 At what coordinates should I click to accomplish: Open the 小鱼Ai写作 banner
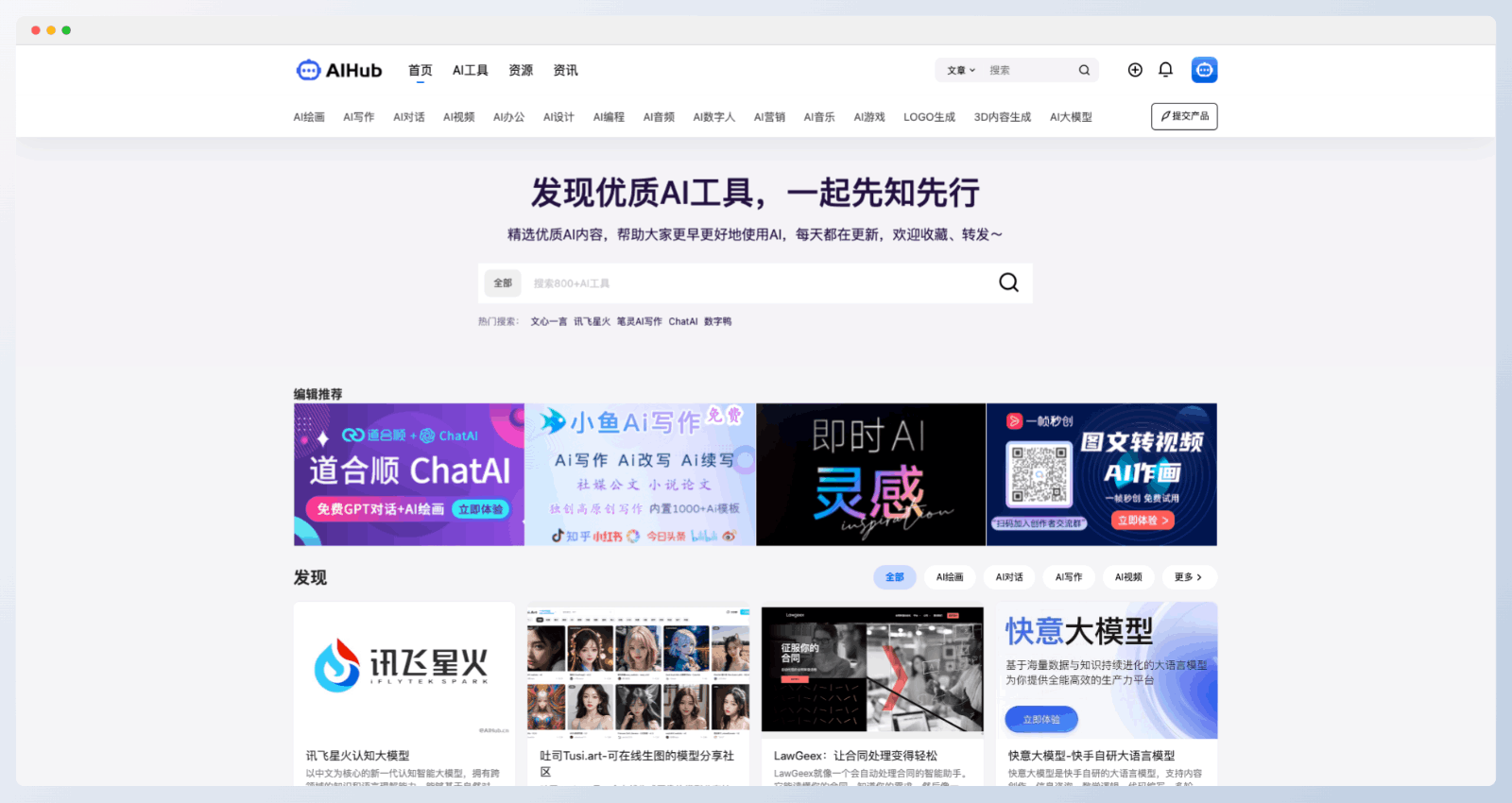click(x=640, y=474)
